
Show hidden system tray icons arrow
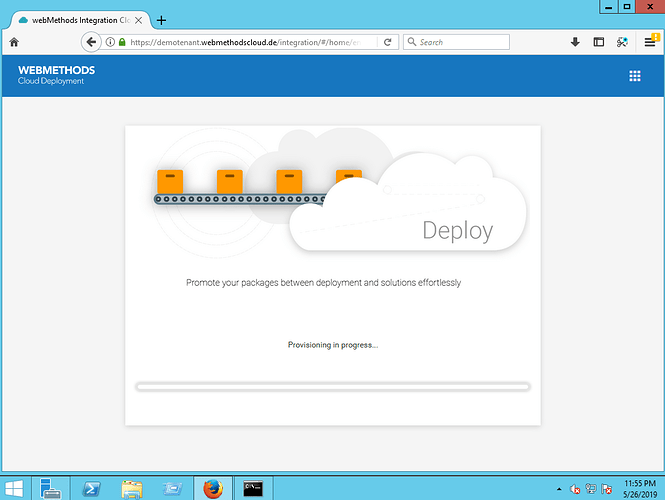coord(559,489)
